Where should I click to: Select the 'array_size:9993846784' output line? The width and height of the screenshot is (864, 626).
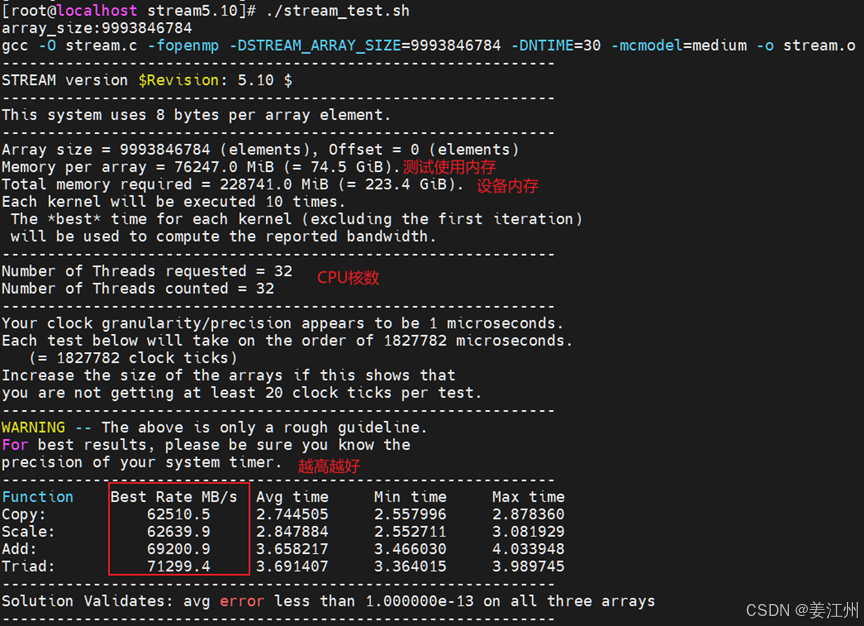pos(97,28)
